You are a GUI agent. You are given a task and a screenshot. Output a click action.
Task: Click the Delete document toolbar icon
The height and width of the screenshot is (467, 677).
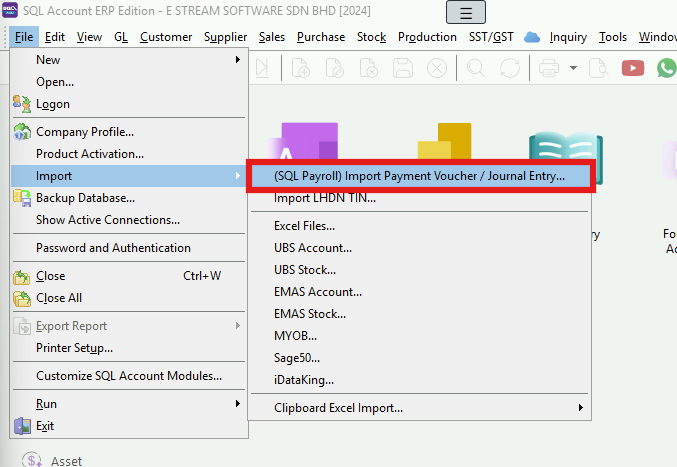(369, 68)
